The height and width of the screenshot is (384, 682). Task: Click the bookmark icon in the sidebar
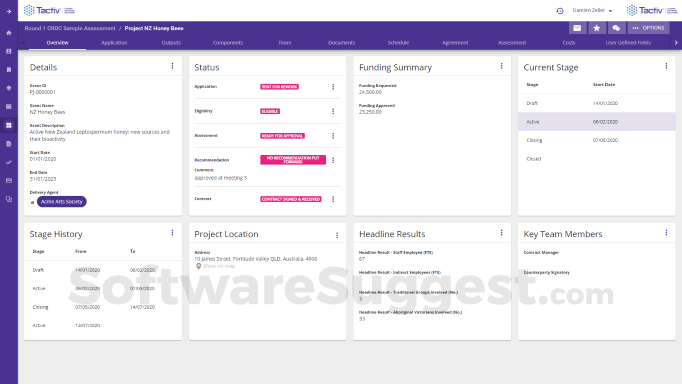[x=9, y=70]
